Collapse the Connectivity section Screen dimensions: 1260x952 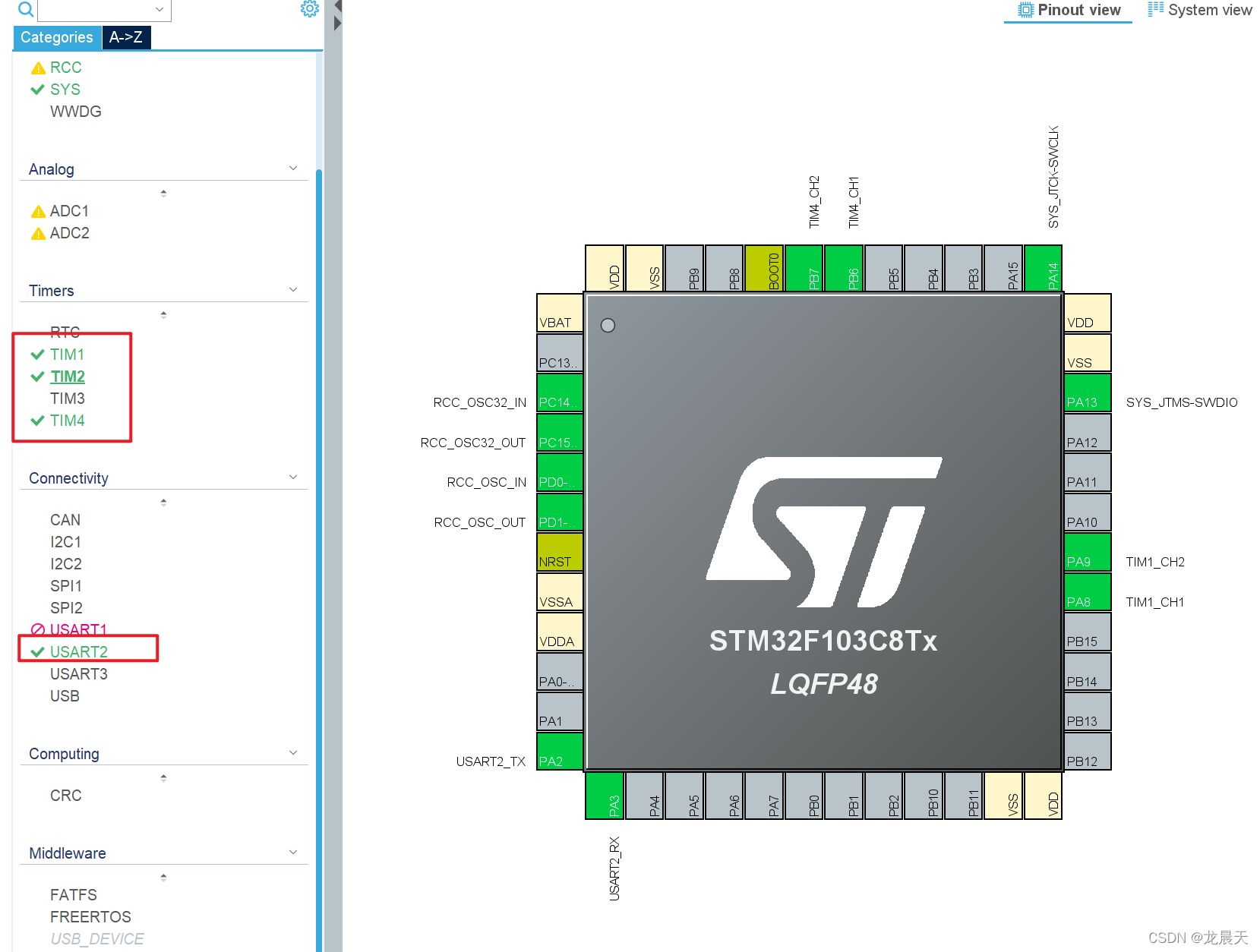pos(293,477)
